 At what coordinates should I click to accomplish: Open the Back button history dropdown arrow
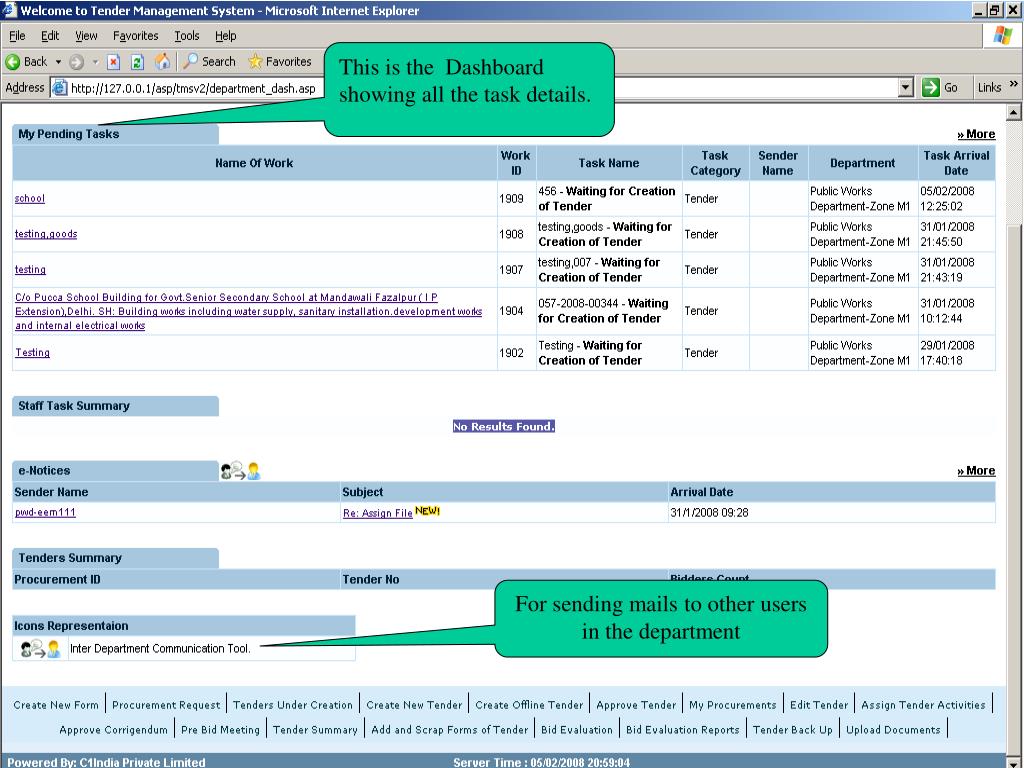(x=58, y=62)
